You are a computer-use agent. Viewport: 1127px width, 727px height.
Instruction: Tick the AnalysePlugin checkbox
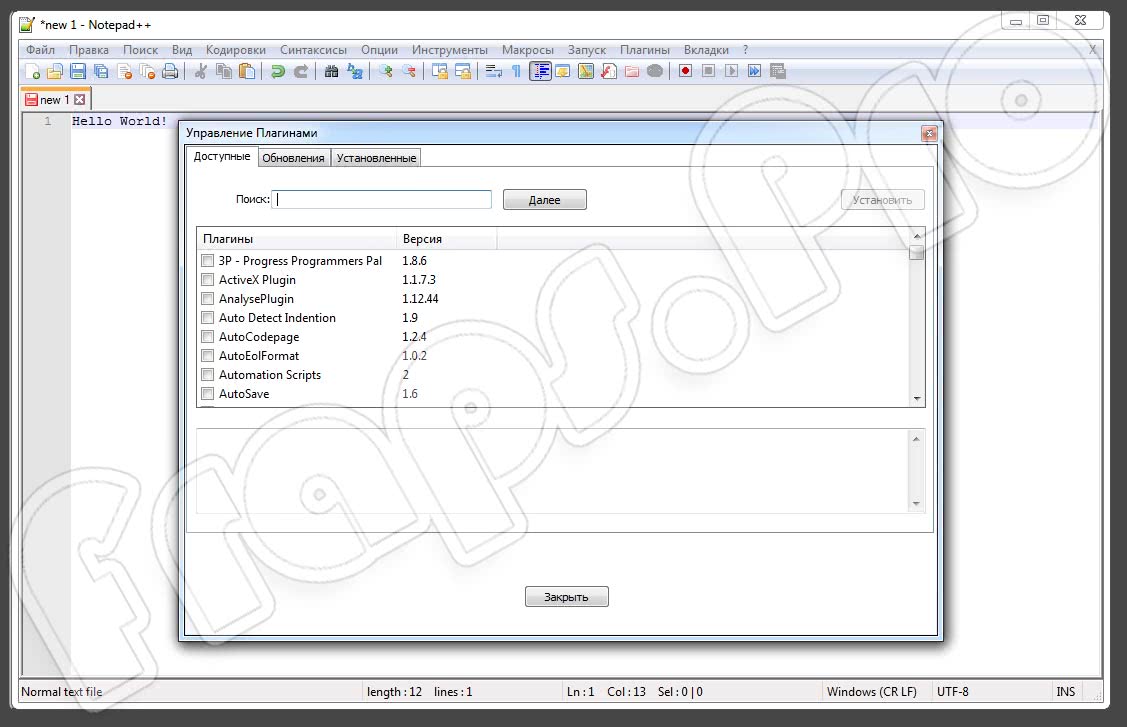click(208, 299)
